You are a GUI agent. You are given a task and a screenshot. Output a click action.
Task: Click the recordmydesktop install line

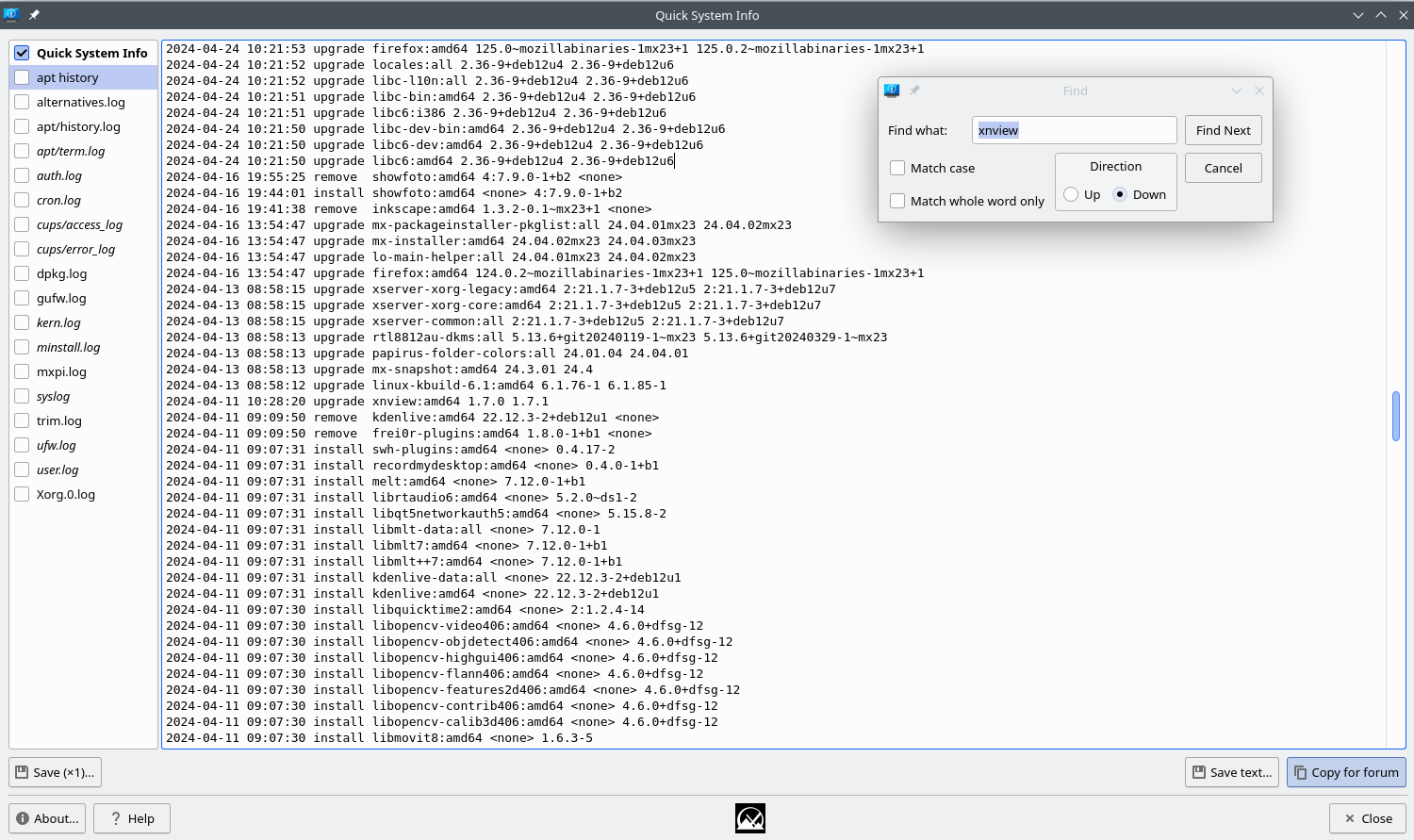tap(413, 466)
